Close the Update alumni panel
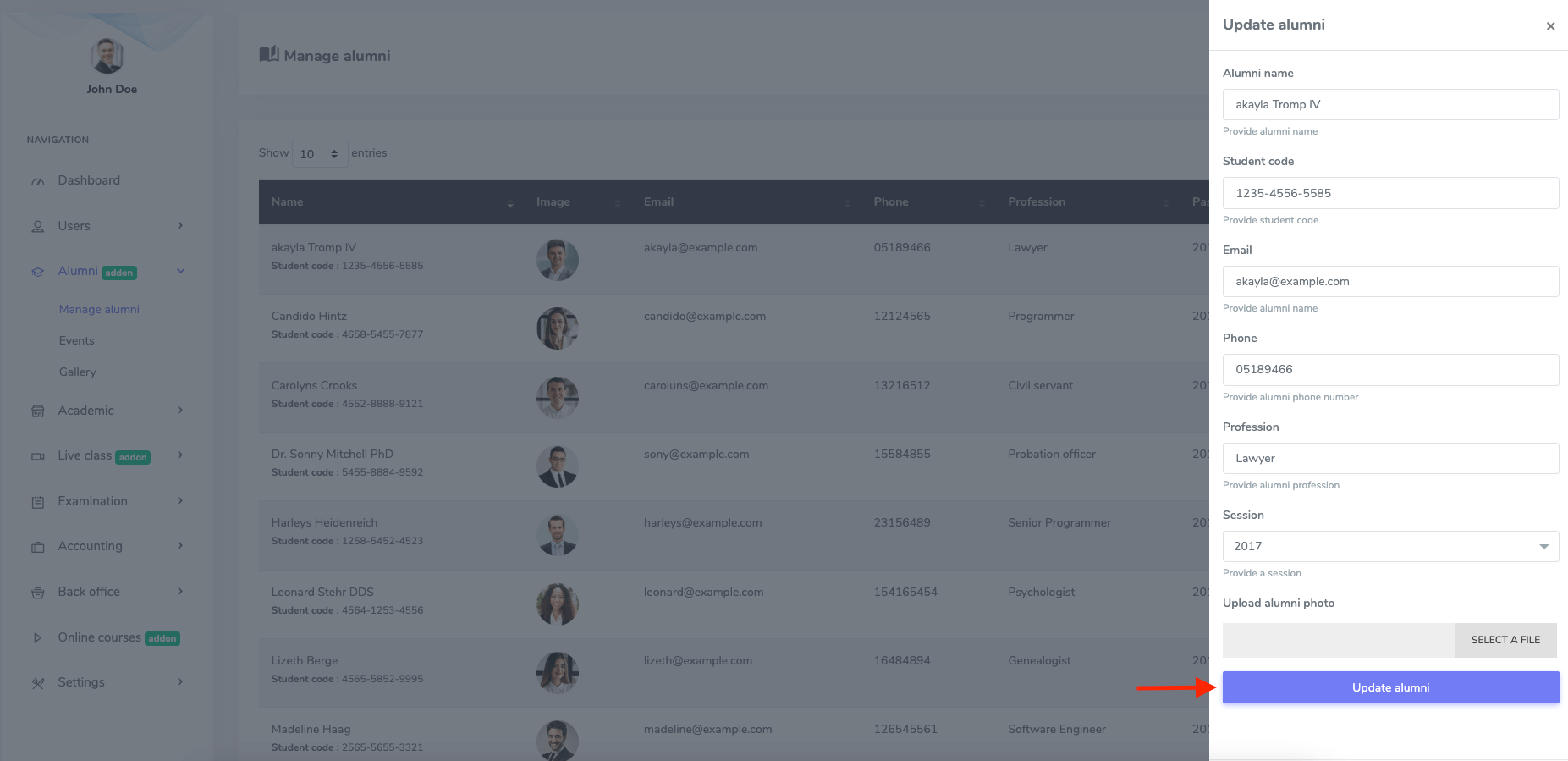The image size is (1568, 761). click(1550, 26)
